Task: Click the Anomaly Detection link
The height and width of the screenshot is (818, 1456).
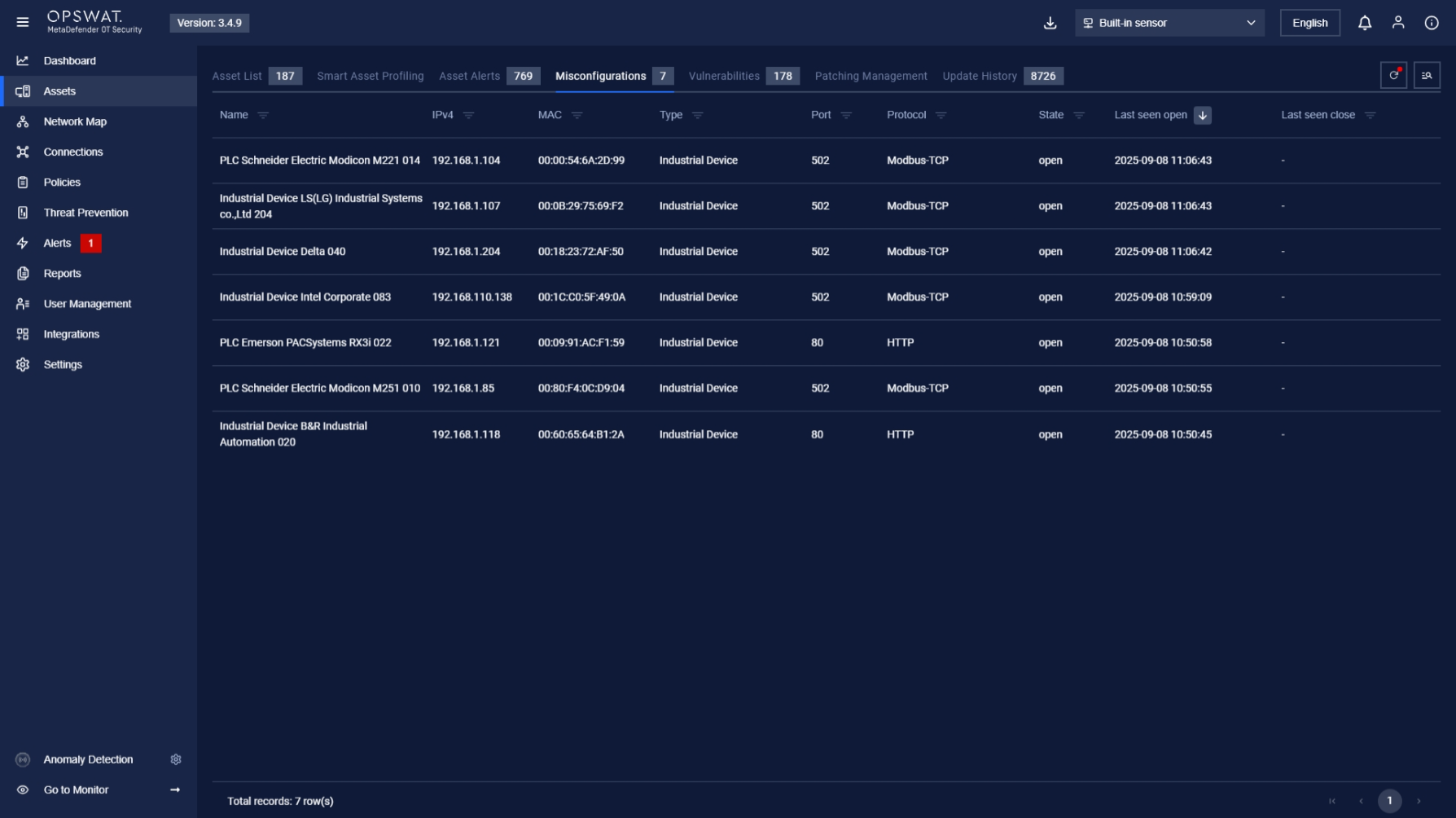Action: [88, 759]
